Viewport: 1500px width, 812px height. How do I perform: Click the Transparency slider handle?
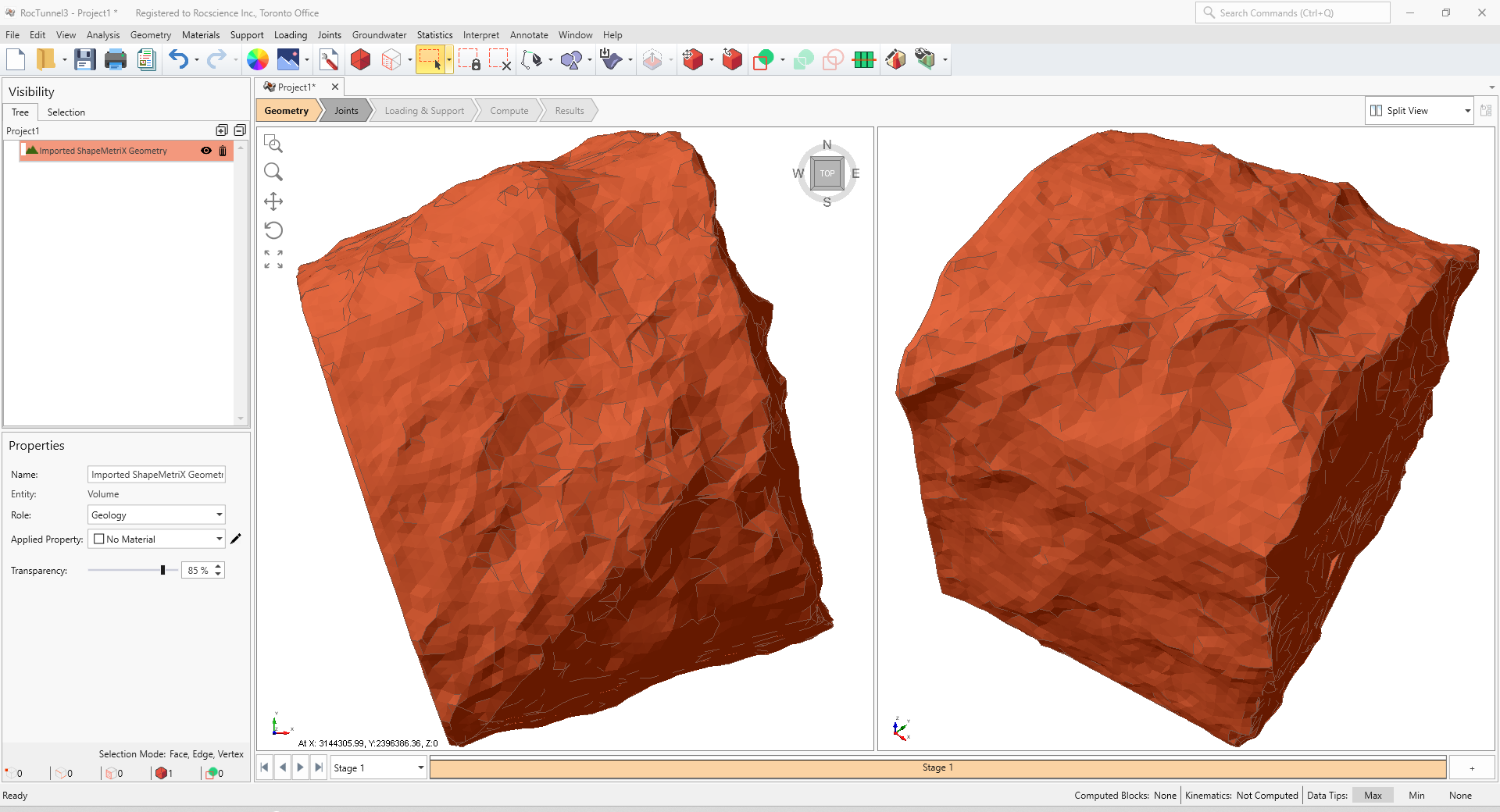(x=163, y=570)
